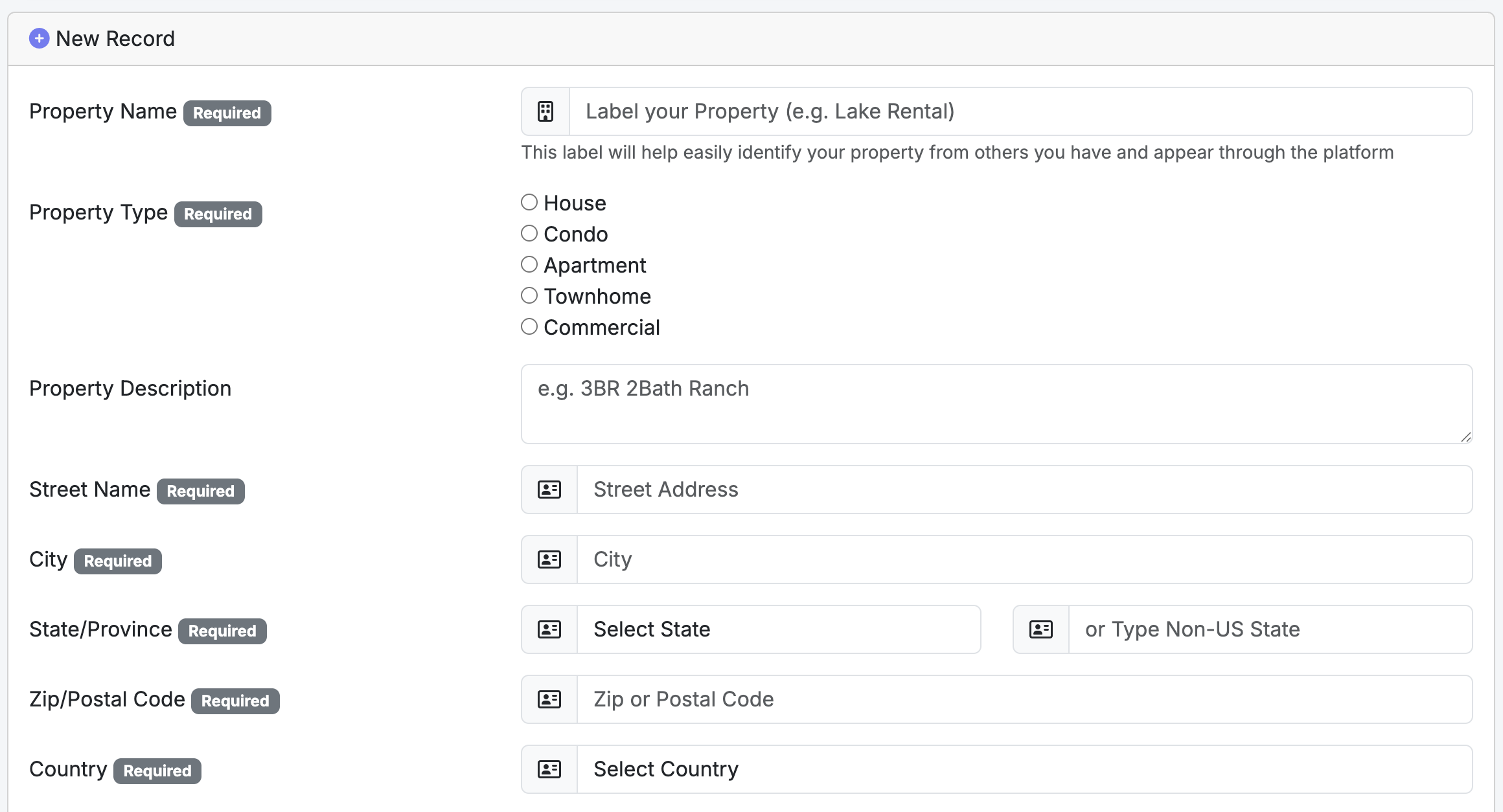
Task: Click the card icon beside Zip or Postal Code
Action: [x=549, y=699]
